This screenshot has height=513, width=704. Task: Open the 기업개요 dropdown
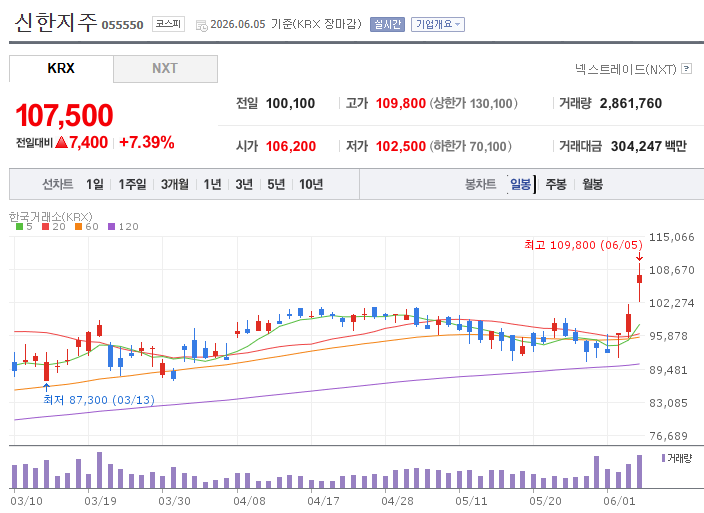438,24
